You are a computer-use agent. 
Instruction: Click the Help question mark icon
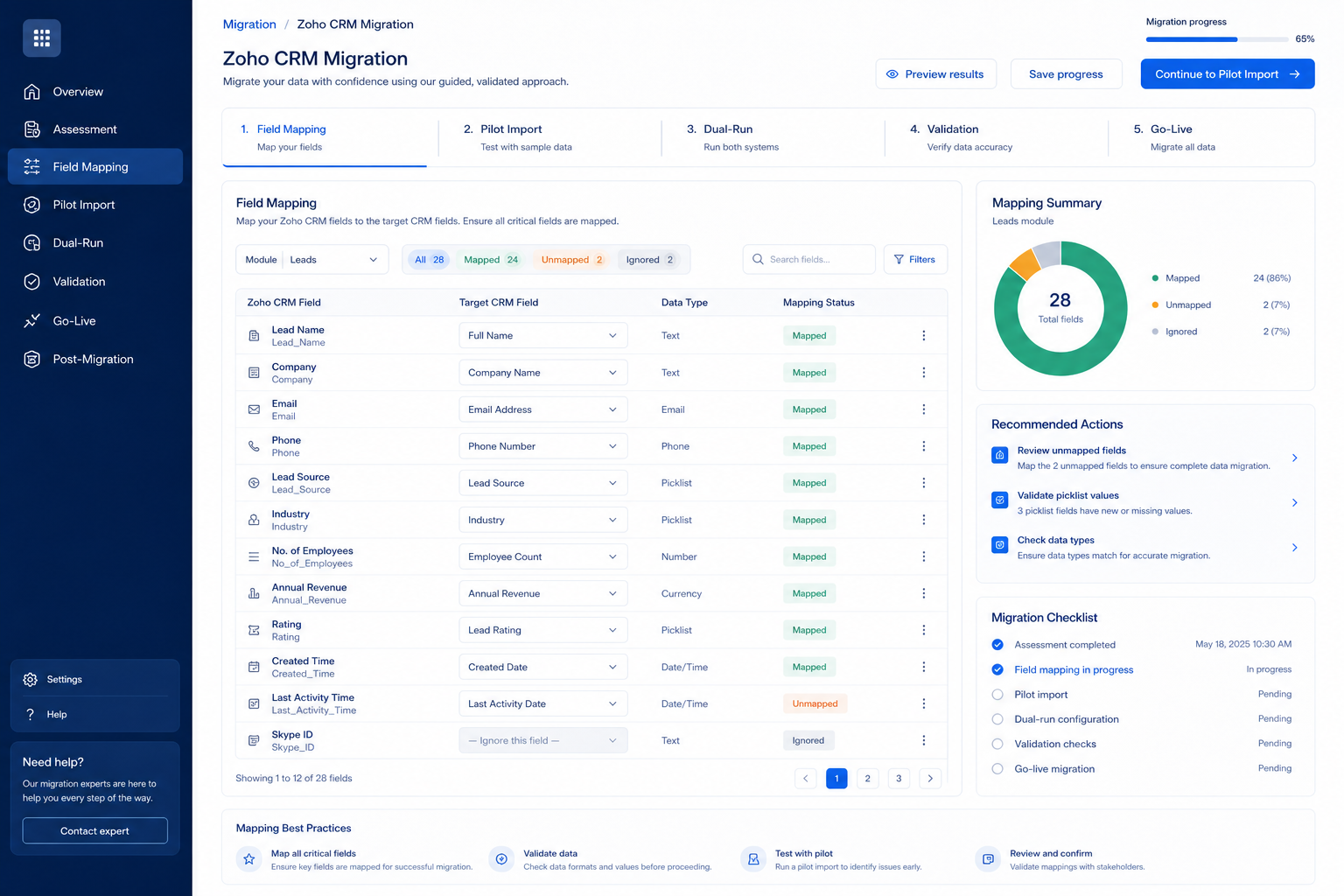click(31, 715)
